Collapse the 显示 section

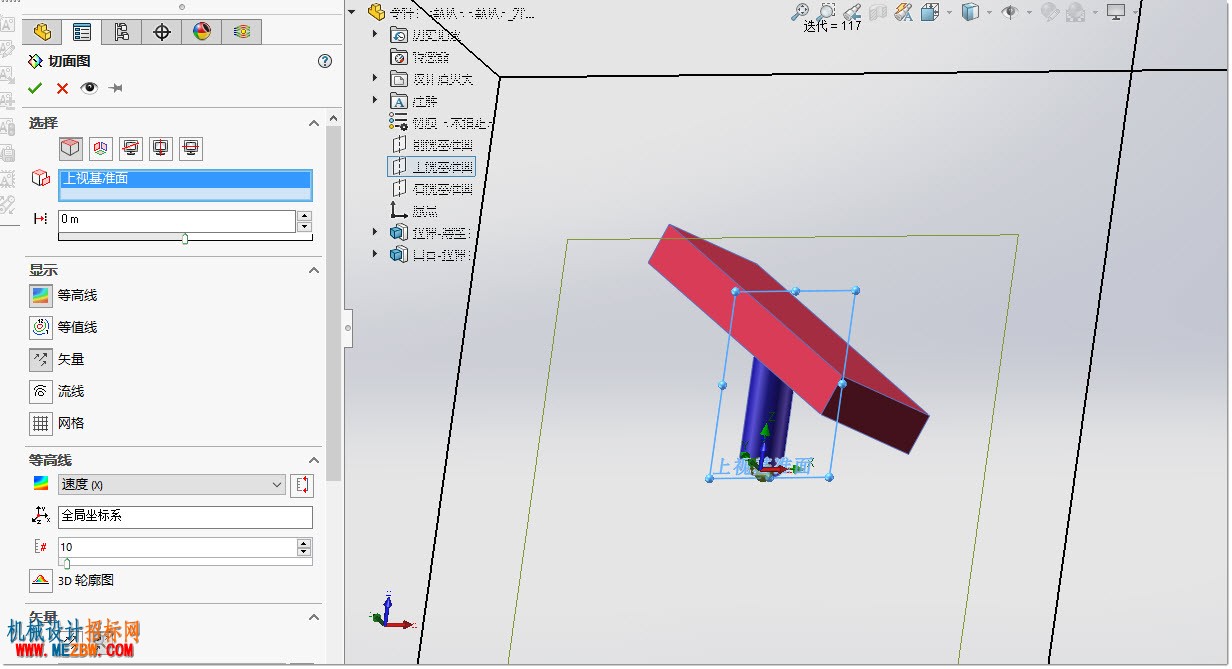(x=314, y=271)
